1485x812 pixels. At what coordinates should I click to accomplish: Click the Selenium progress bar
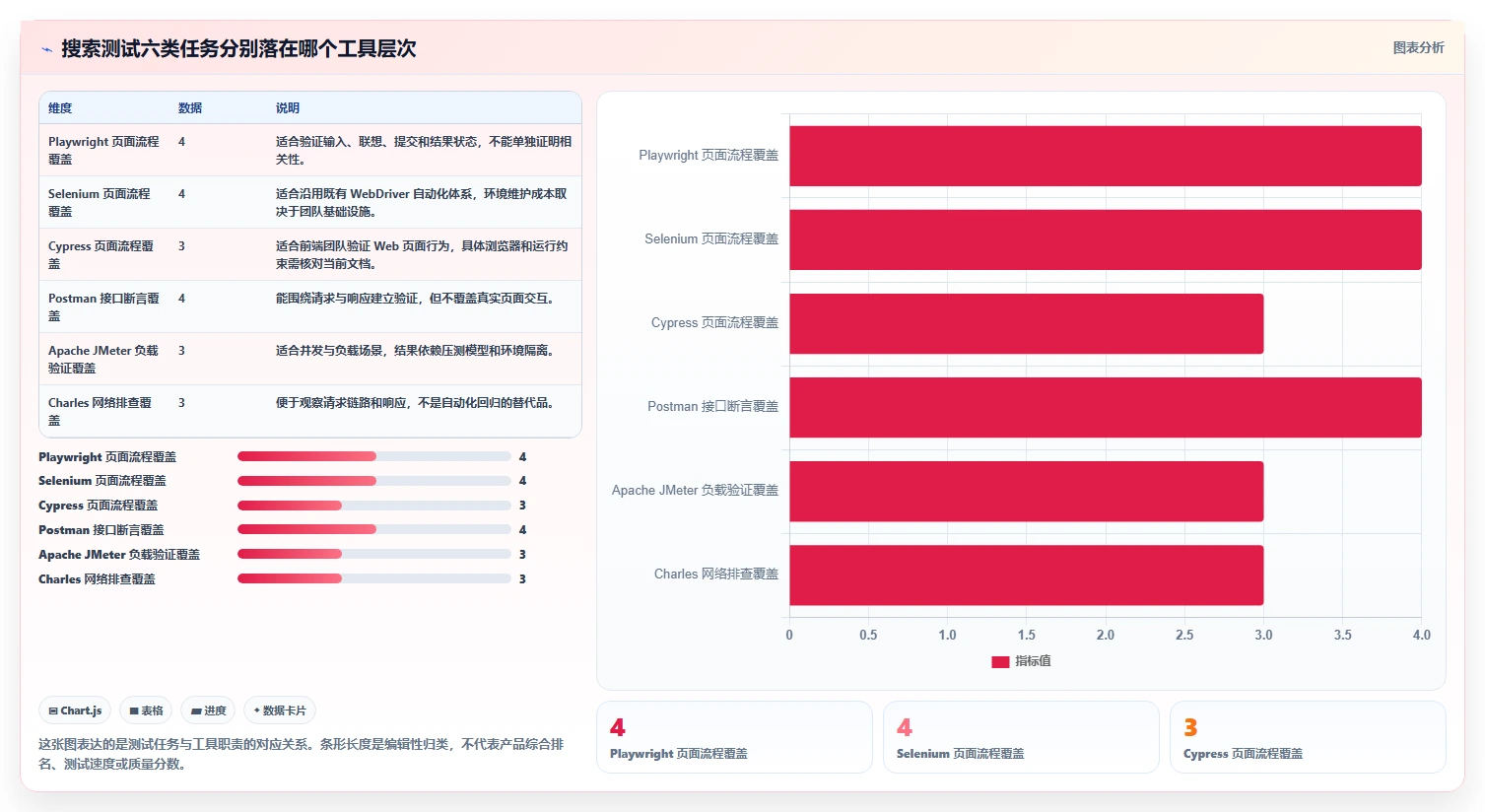tap(374, 481)
